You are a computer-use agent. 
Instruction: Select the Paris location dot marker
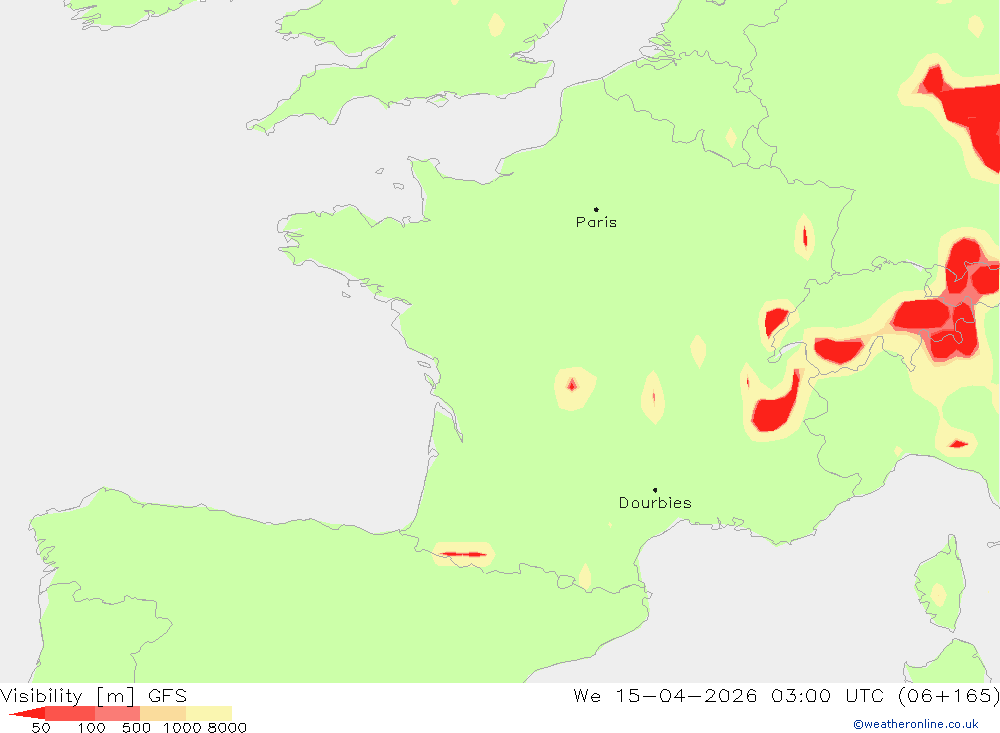[596, 209]
